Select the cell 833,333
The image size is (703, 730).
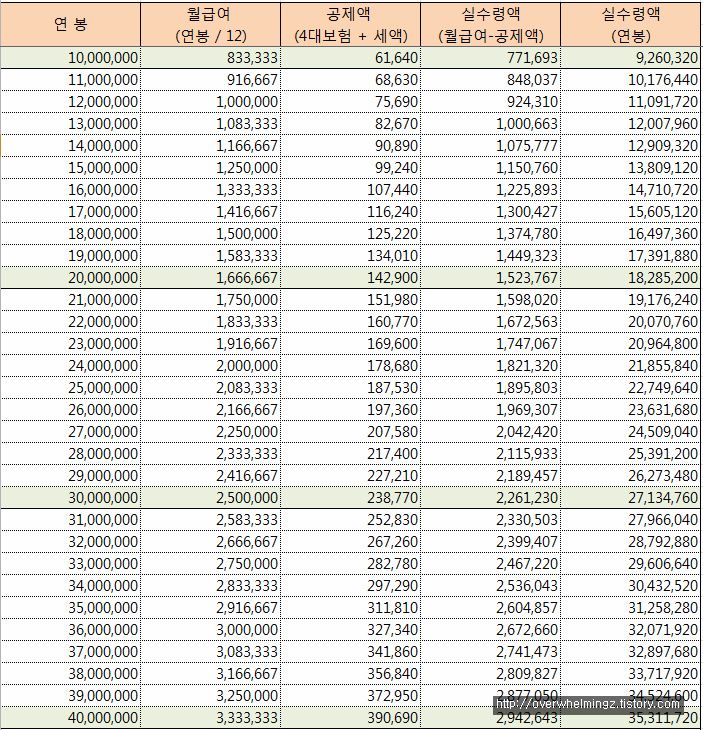(x=210, y=58)
